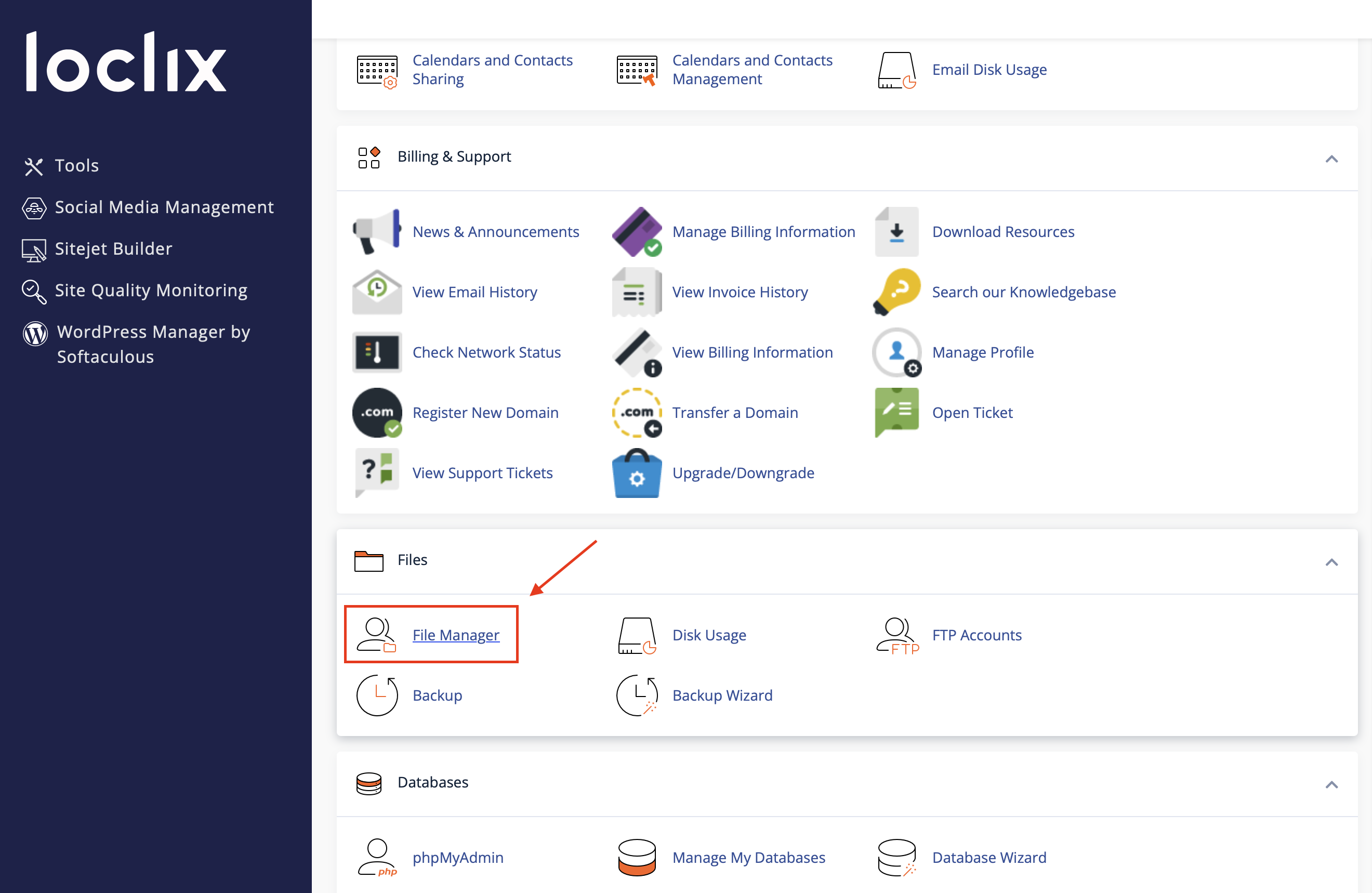Open the File Manager link
This screenshot has width=1372, height=893.
pos(455,635)
